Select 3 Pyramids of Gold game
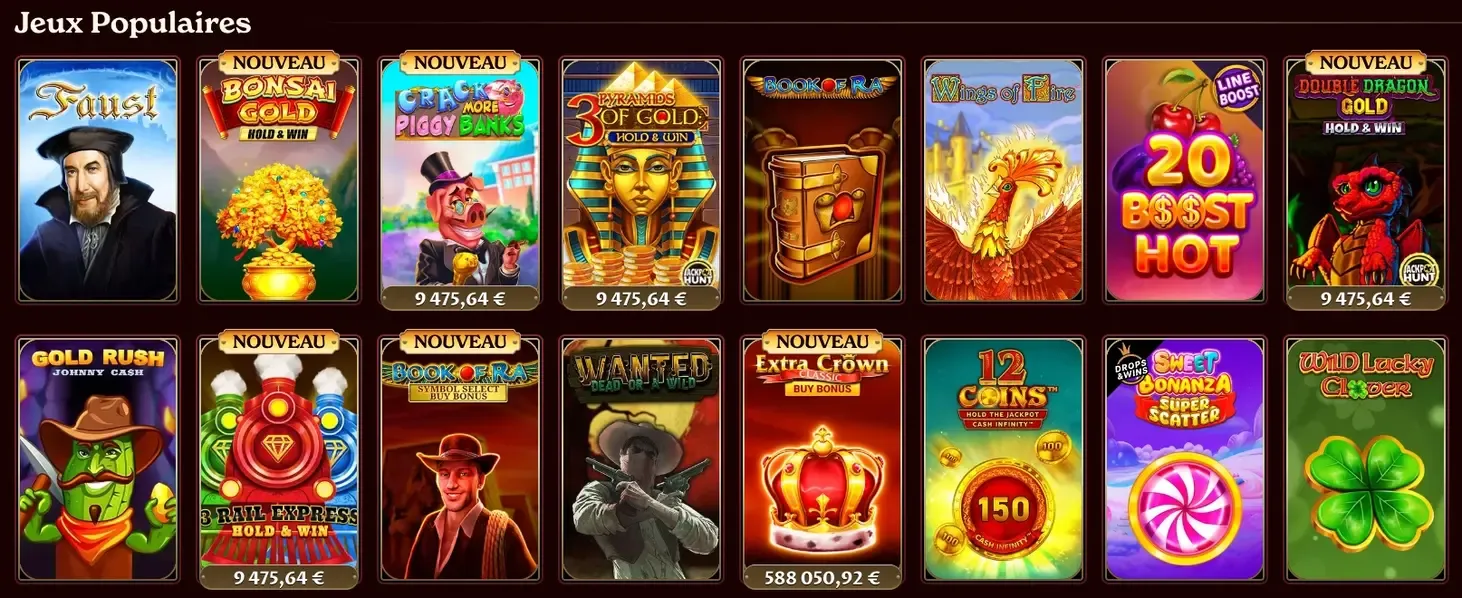This screenshot has width=1462, height=598. tap(641, 180)
